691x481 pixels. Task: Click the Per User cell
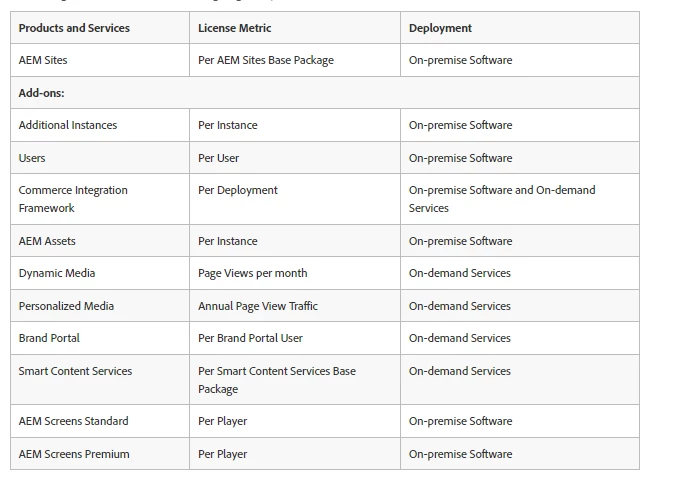coord(295,158)
